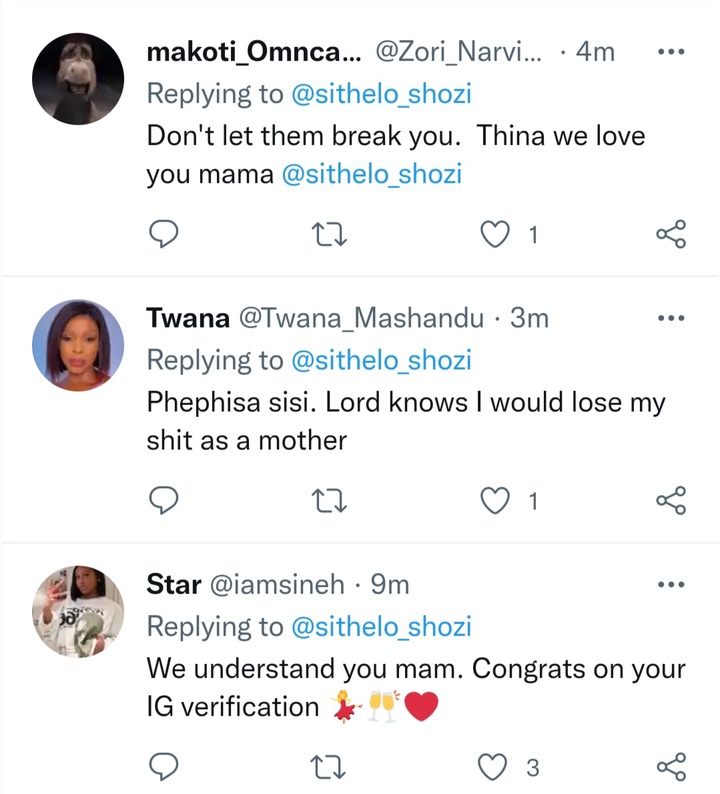View makoti_Omnca's donkey avatar

tap(78, 79)
